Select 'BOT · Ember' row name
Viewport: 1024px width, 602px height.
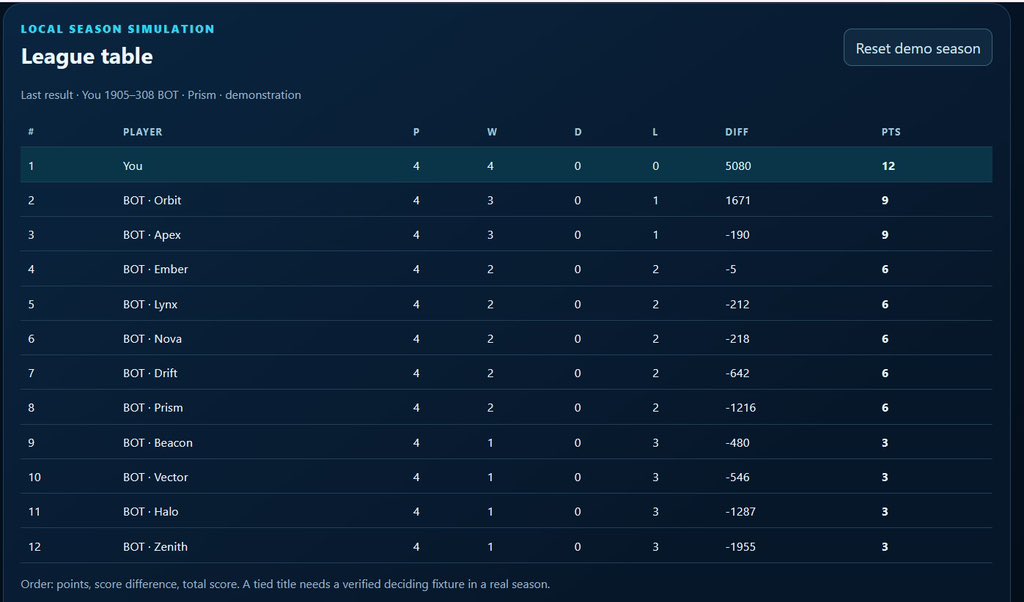[155, 269]
